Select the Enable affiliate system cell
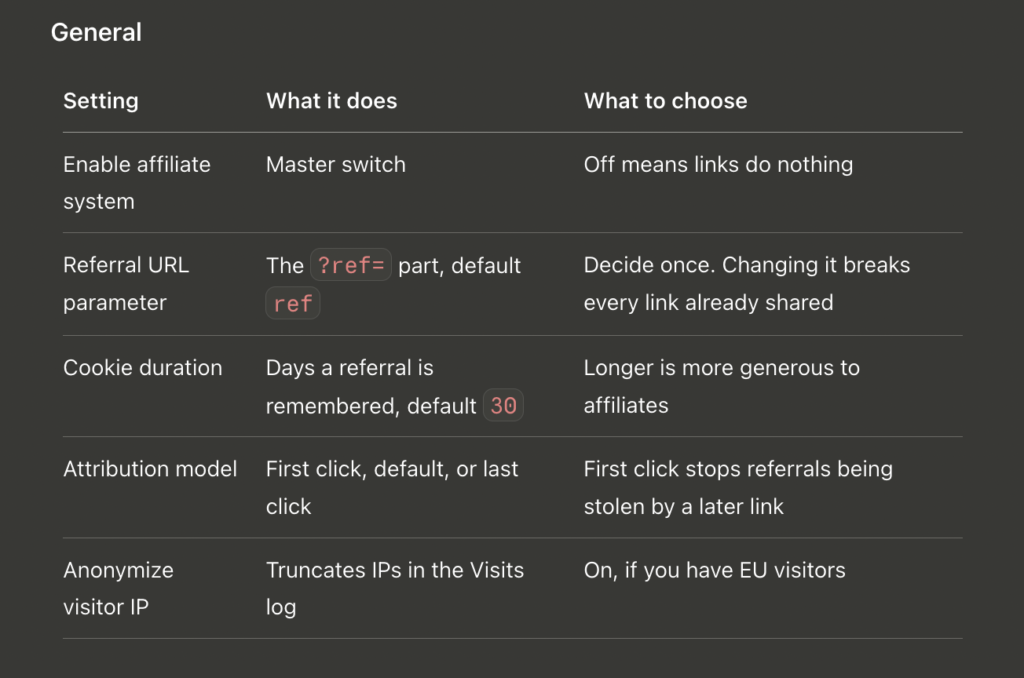This screenshot has height=678, width=1024. pos(137,183)
